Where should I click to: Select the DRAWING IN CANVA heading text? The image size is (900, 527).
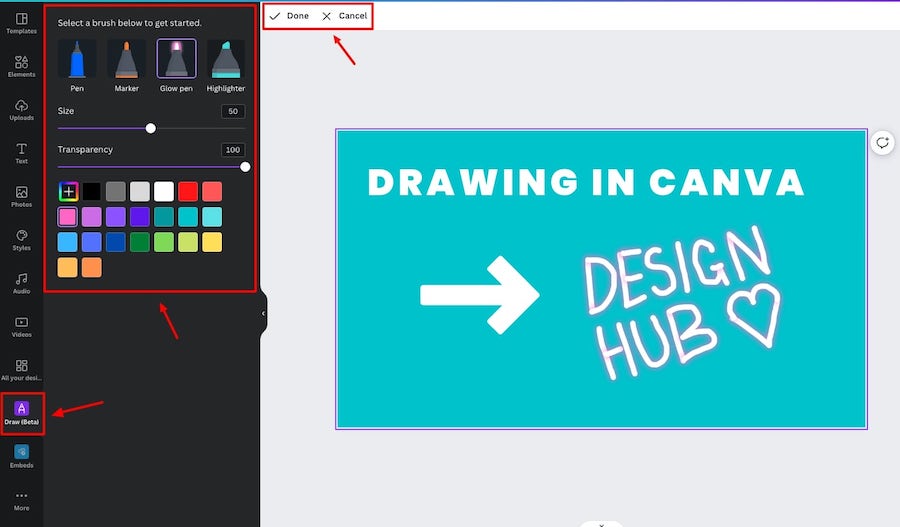point(585,183)
